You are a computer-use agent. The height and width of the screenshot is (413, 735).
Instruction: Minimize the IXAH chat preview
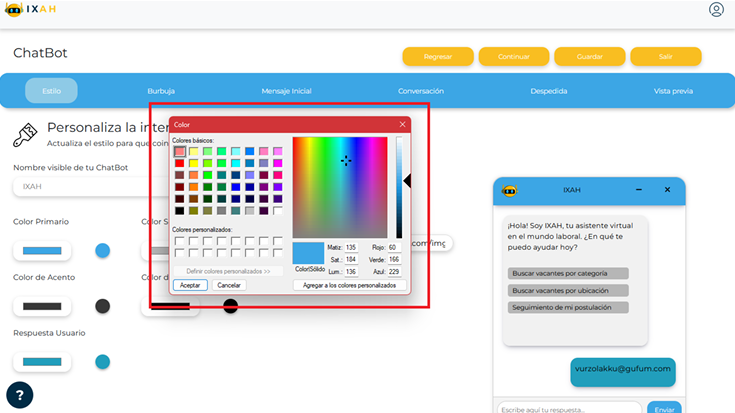point(638,190)
